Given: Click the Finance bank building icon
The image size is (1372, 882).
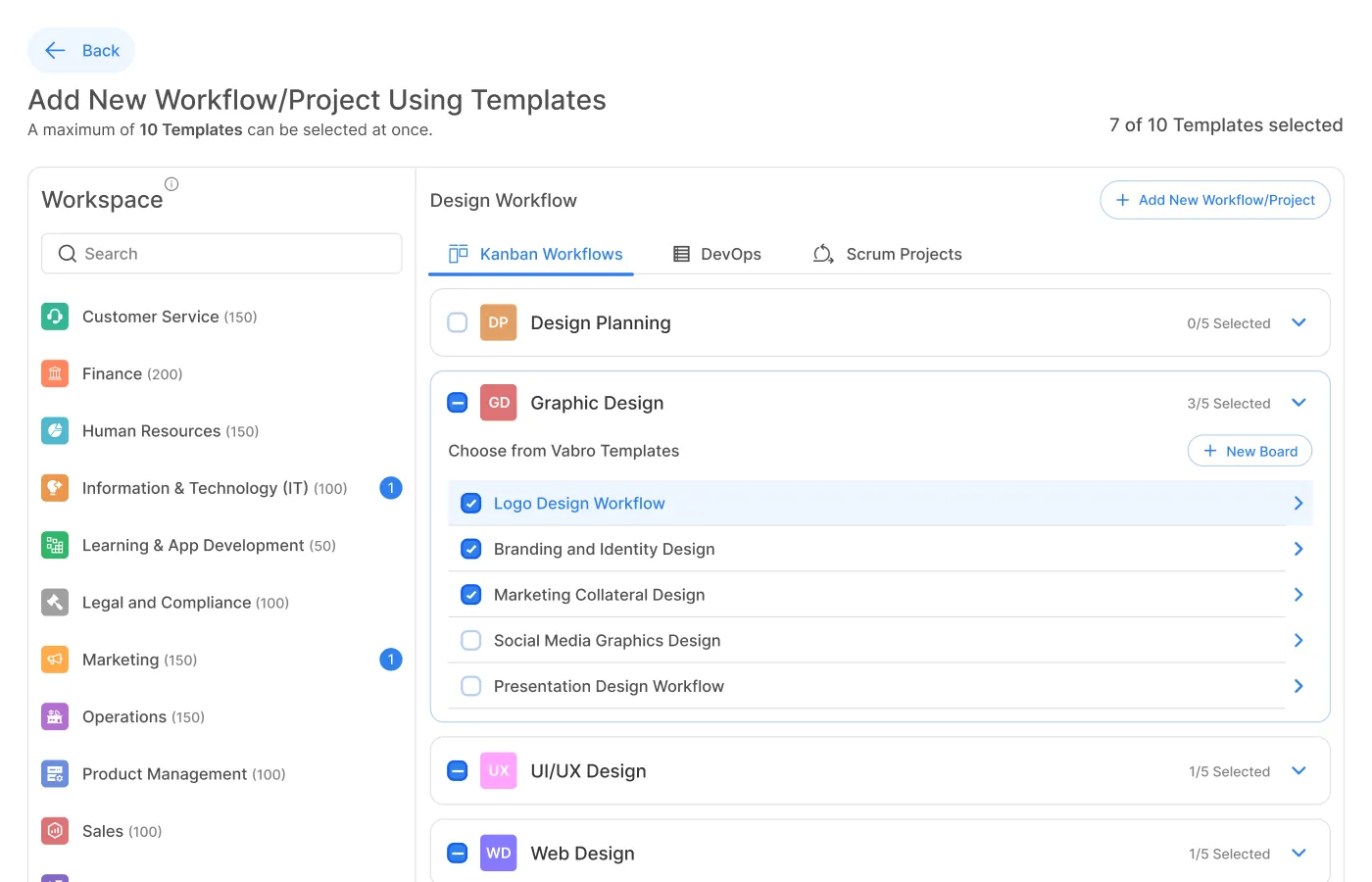Looking at the screenshot, I should (x=55, y=373).
